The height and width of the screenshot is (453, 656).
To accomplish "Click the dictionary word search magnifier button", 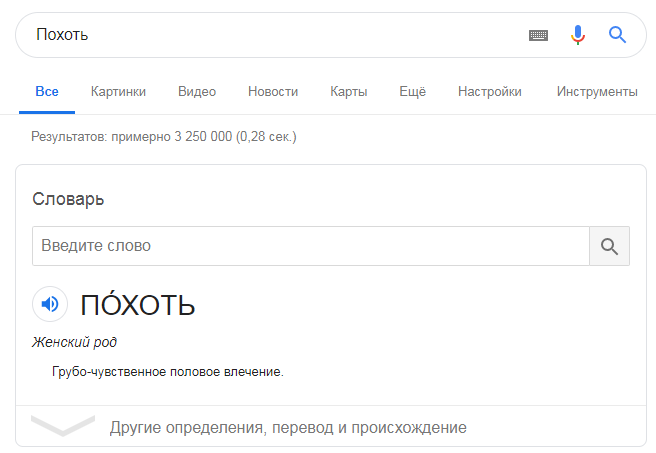I will [609, 246].
